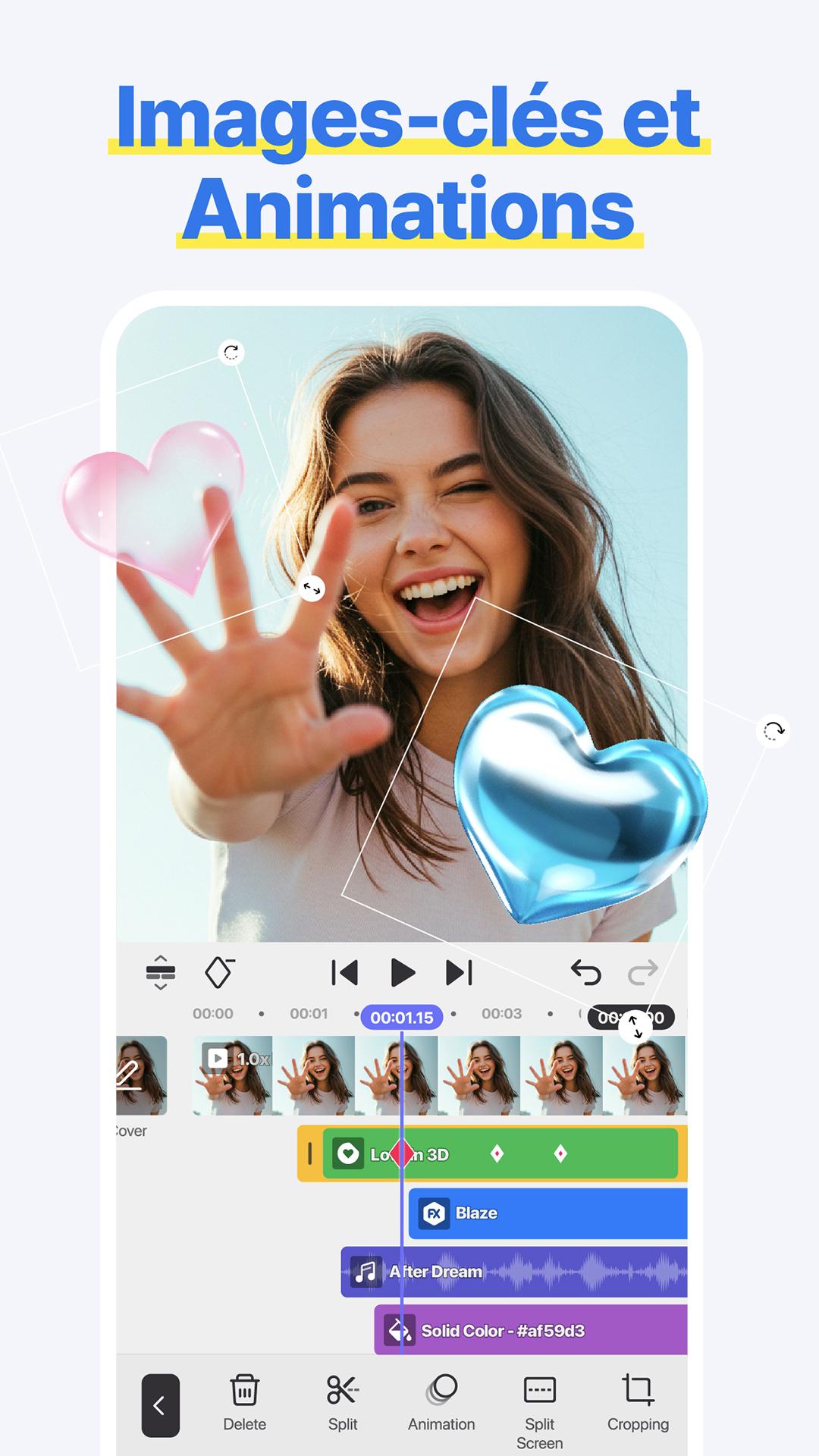Select the Solid Color #af59d3 track

[x=531, y=1330]
